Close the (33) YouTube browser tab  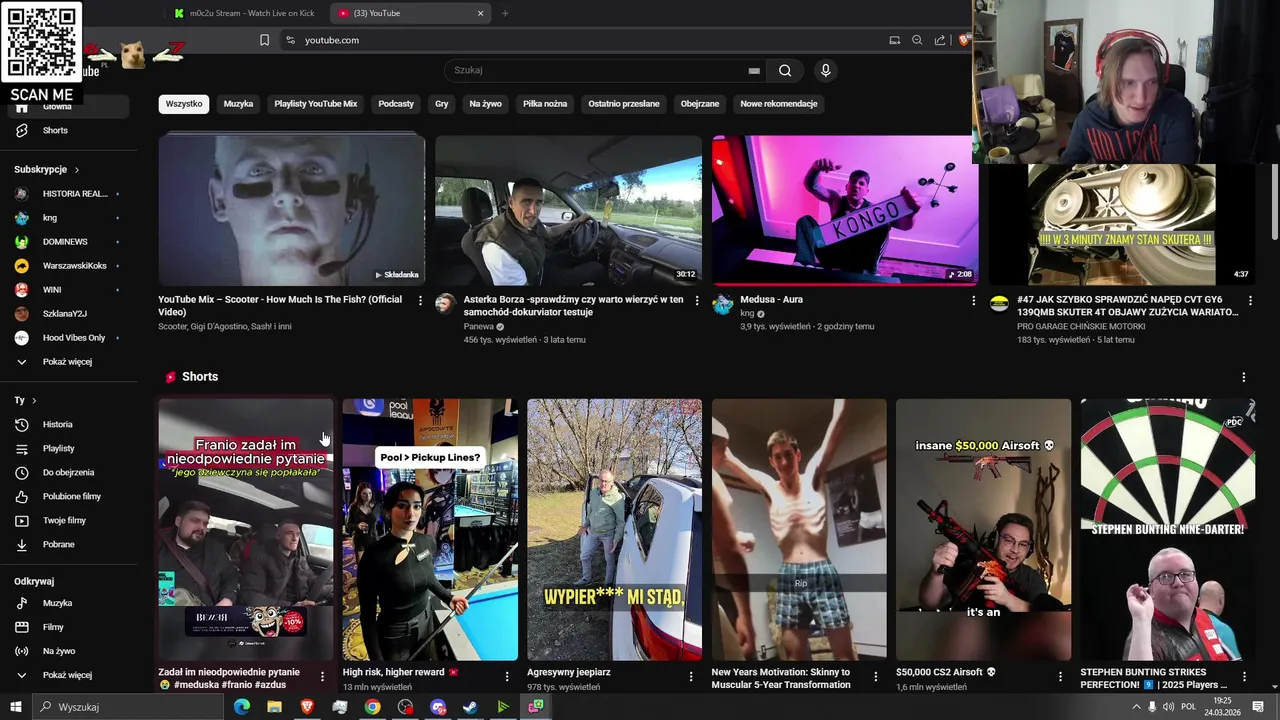(x=480, y=13)
